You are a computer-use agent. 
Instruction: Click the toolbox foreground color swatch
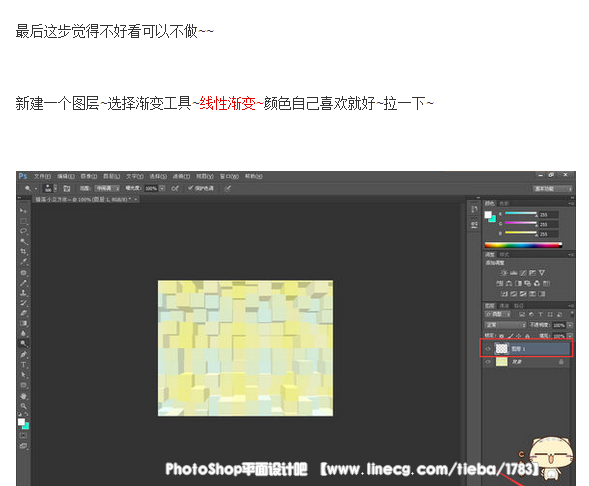(x=21, y=422)
